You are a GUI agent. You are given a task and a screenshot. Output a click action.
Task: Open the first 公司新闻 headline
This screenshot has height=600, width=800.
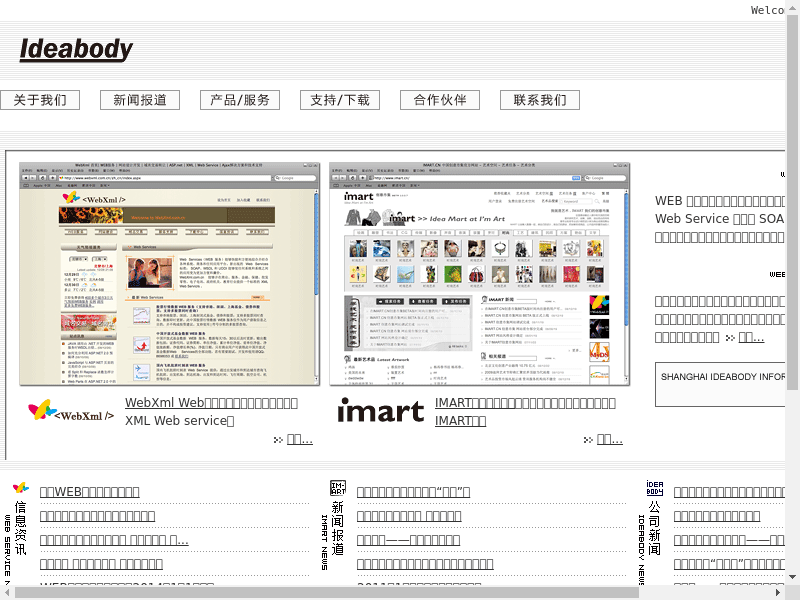pyautogui.click(x=729, y=492)
